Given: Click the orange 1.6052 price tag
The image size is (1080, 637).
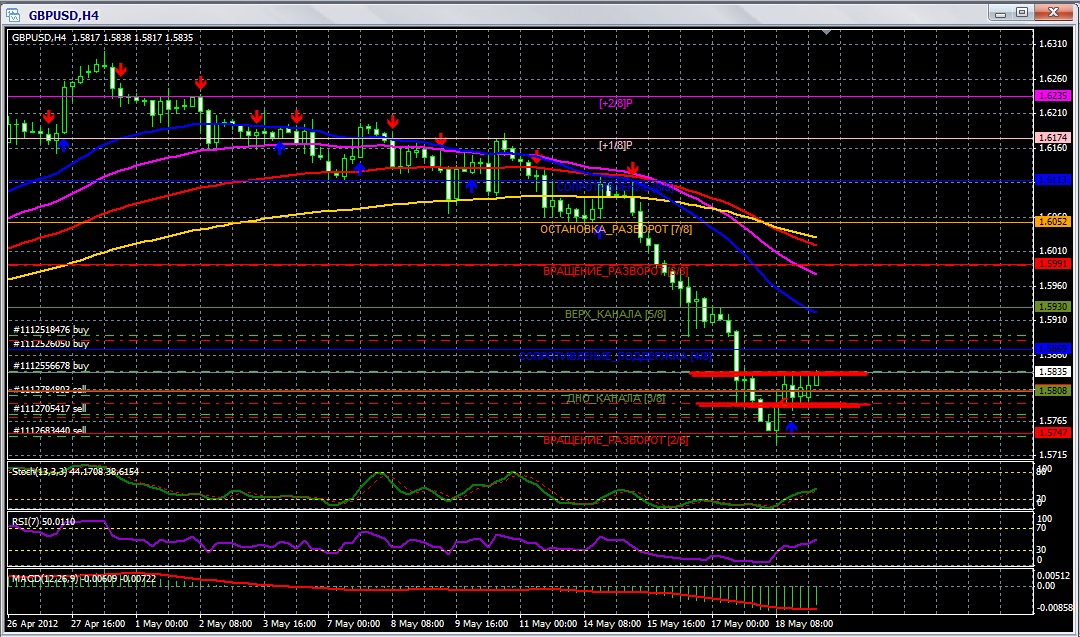Looking at the screenshot, I should tap(1052, 221).
